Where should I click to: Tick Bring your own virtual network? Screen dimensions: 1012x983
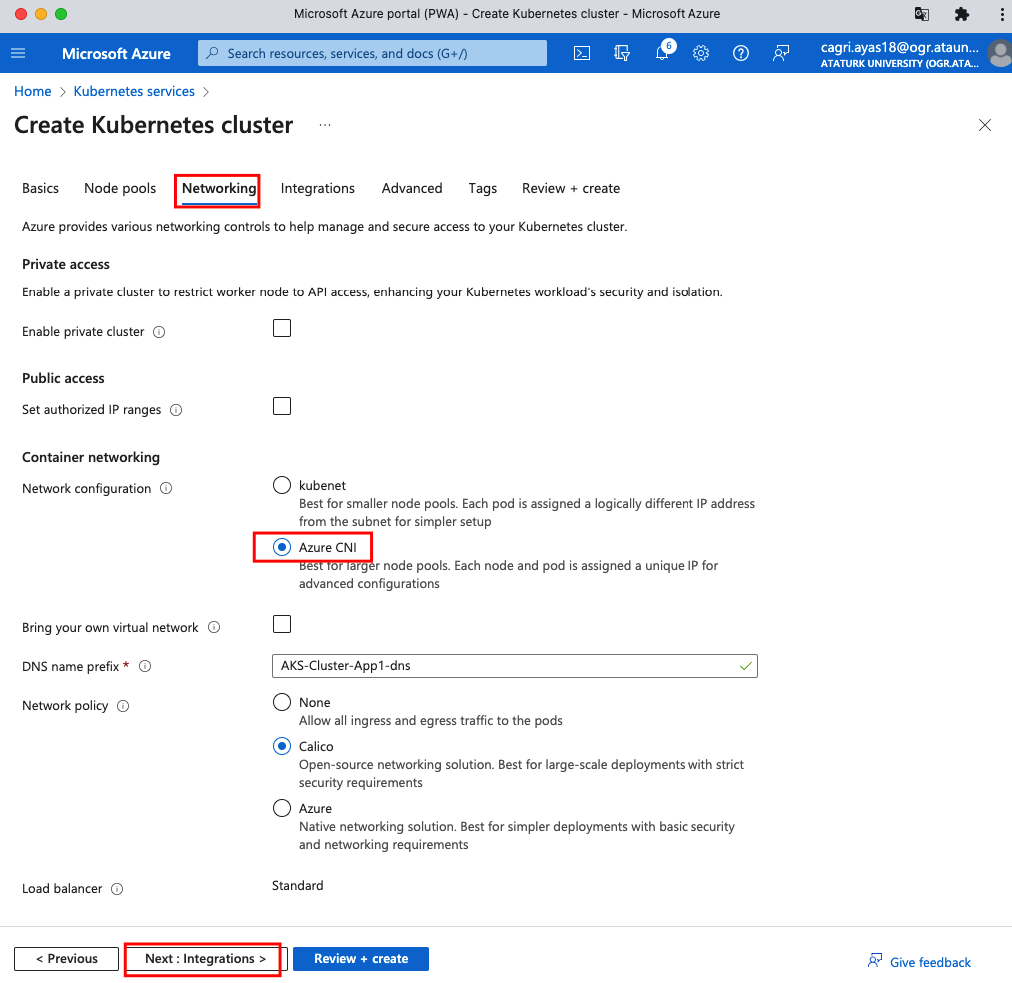(x=282, y=624)
